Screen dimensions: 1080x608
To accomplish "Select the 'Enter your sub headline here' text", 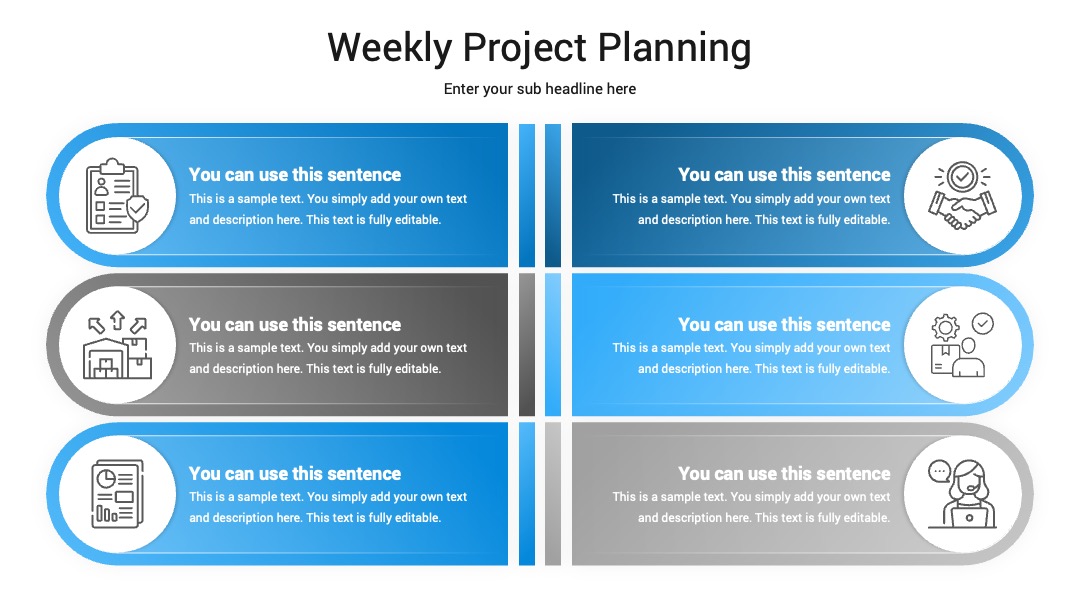I will [x=539, y=89].
